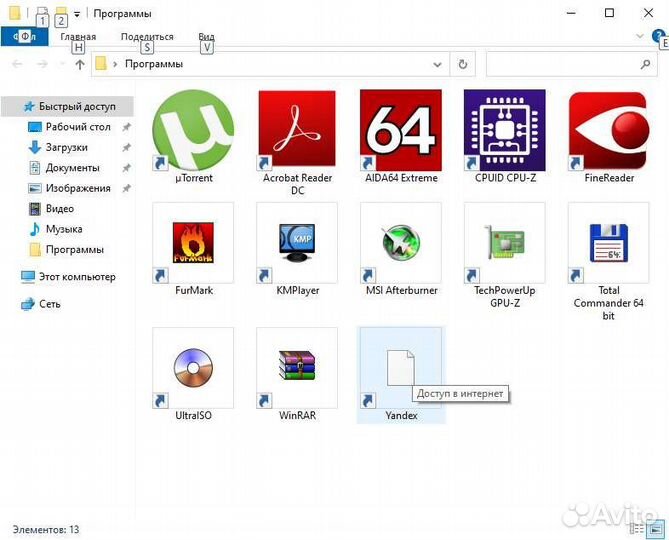Open Загрузки in the navigation pane
Screen dimensions: 669x540
(66, 147)
